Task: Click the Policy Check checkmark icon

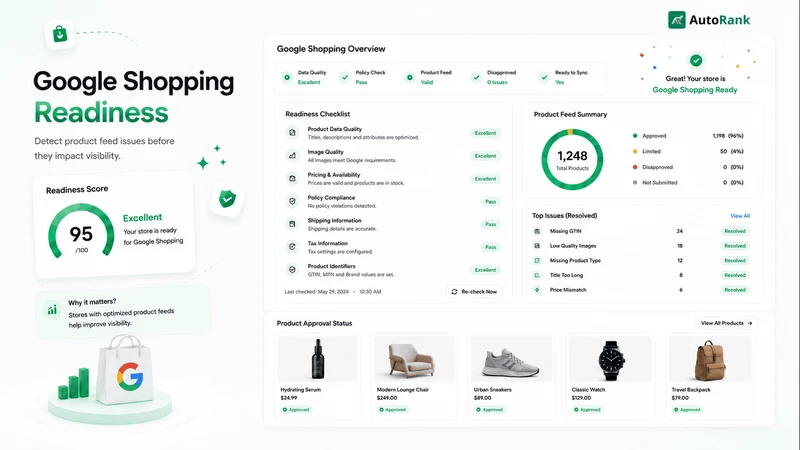Action: [345, 78]
